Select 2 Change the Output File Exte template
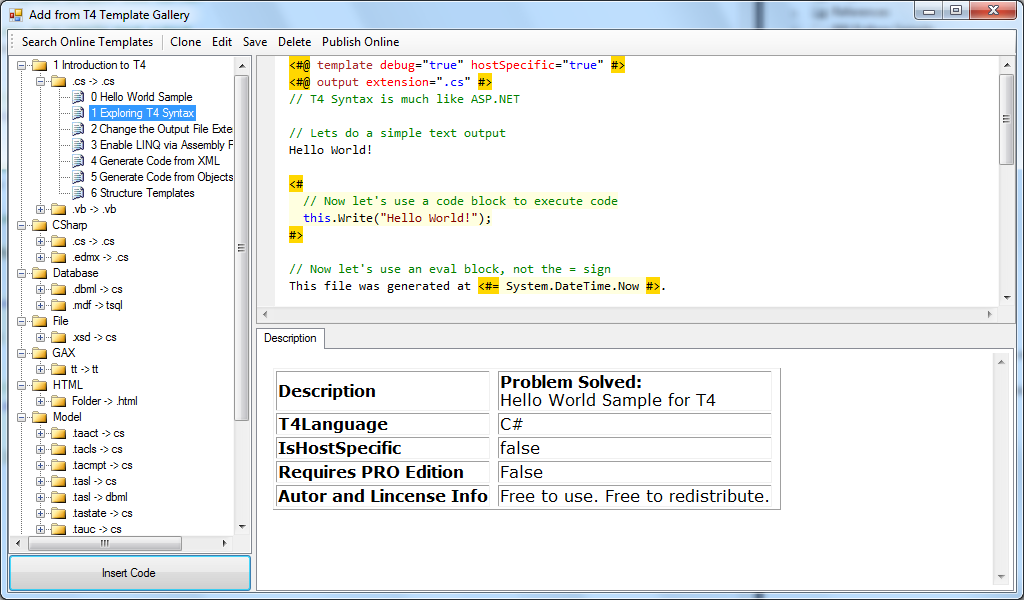The width and height of the screenshot is (1024, 600). point(161,129)
